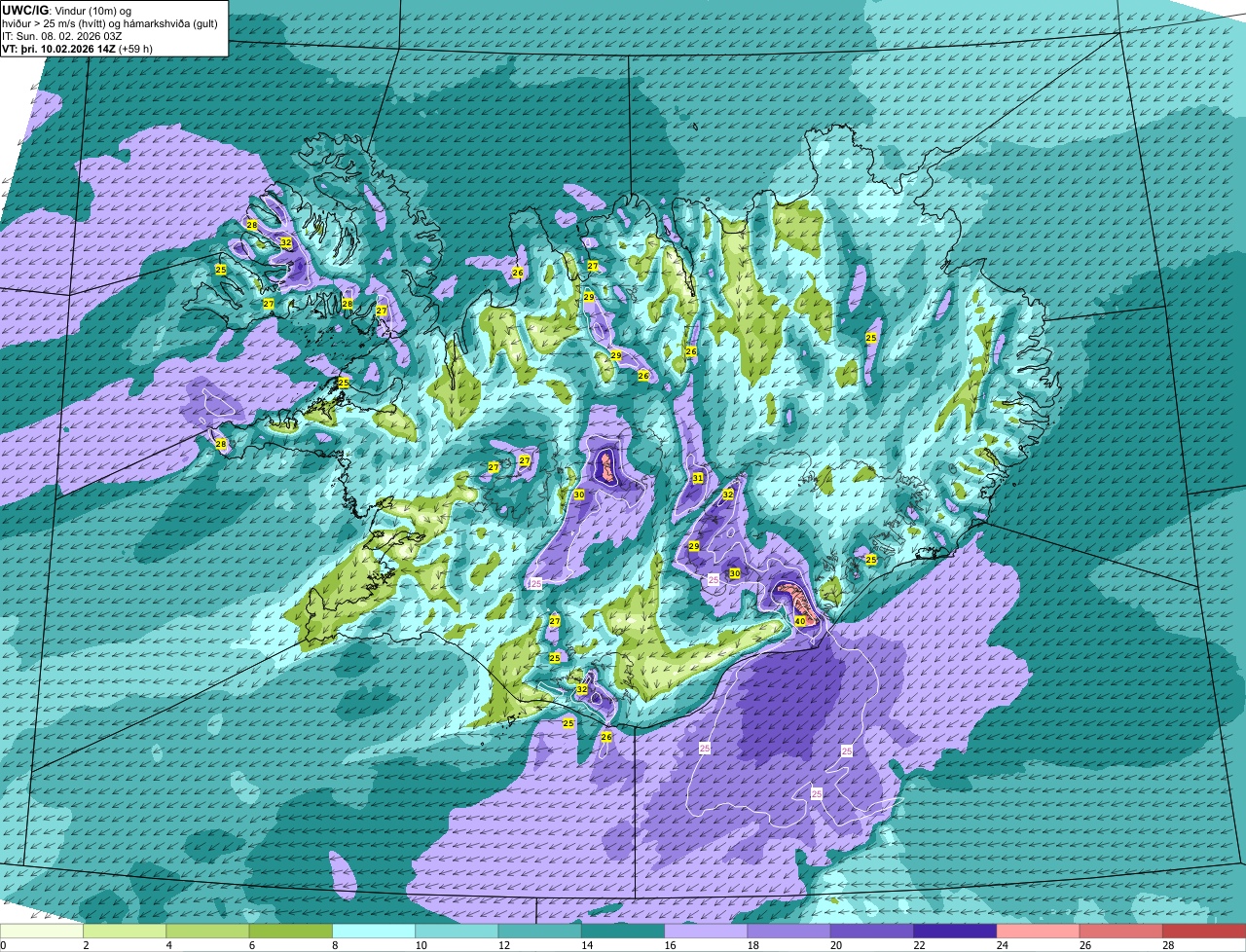Image resolution: width=1246 pixels, height=952 pixels.
Task: Pick the 16–18 m/s light purple legend swatch
Action: click(x=706, y=932)
